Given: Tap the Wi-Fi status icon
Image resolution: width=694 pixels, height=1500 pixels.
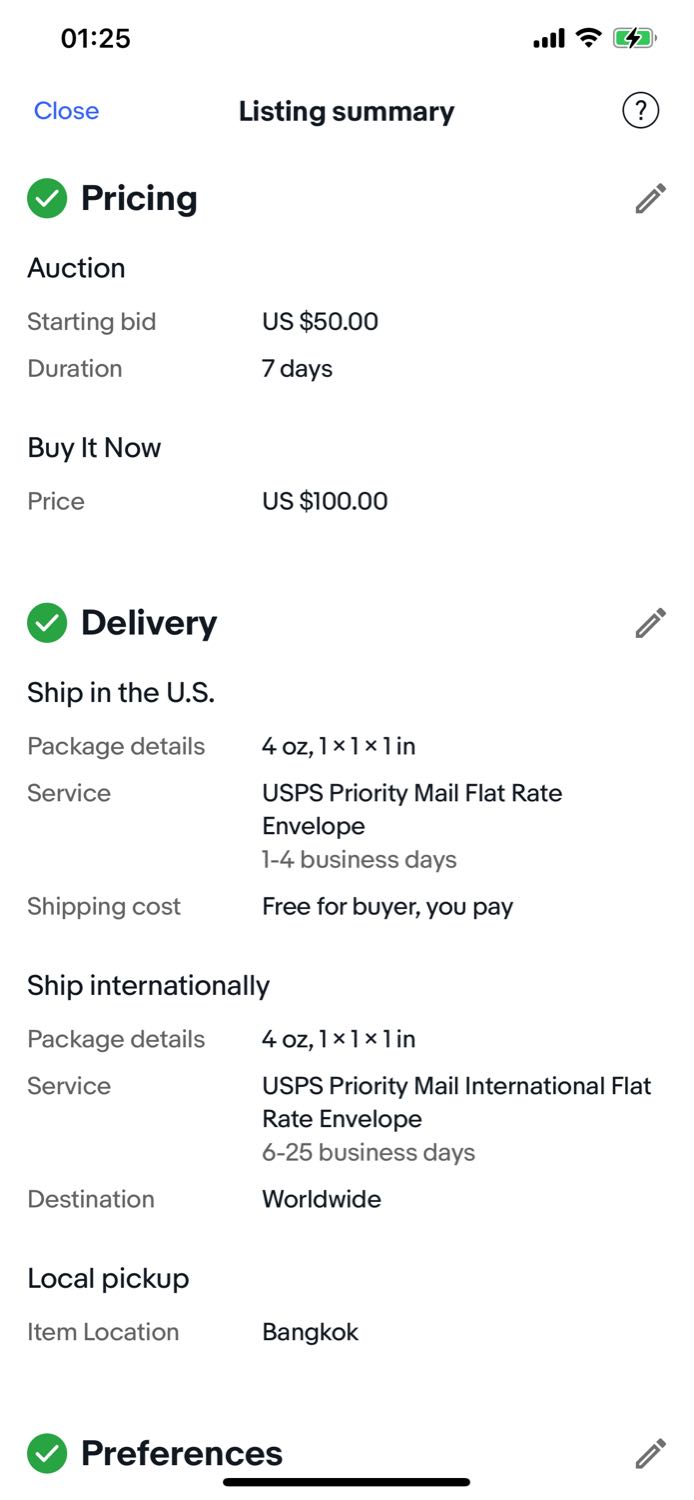Looking at the screenshot, I should [589, 39].
